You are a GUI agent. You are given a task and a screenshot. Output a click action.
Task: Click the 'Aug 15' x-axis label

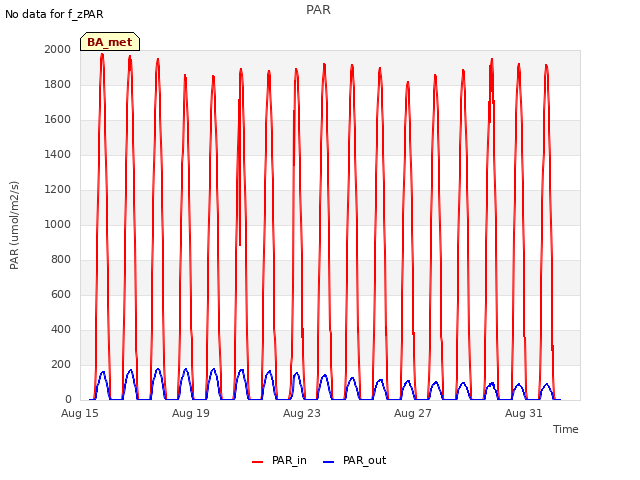click(x=80, y=413)
